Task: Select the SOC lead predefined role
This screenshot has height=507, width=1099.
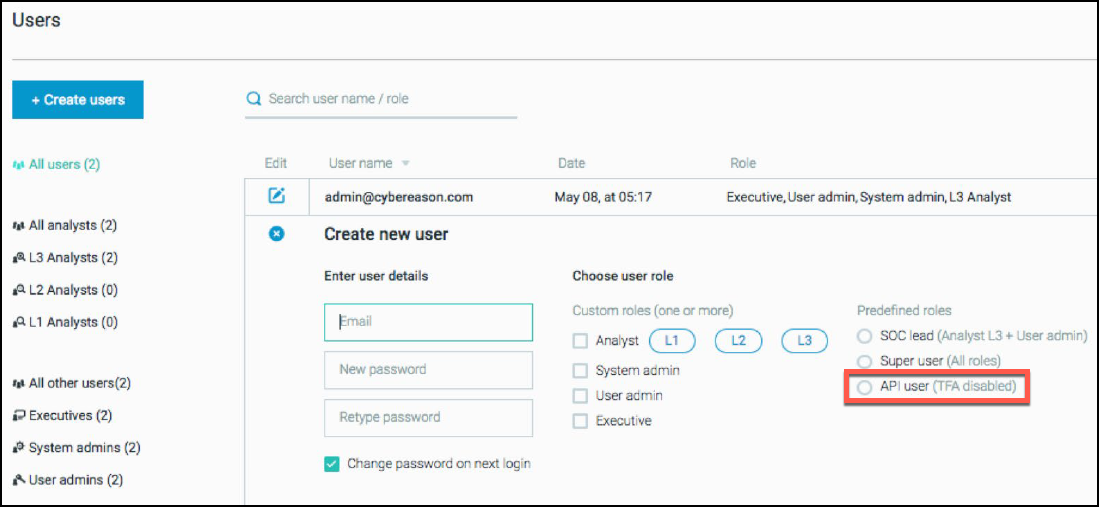Action: [864, 336]
